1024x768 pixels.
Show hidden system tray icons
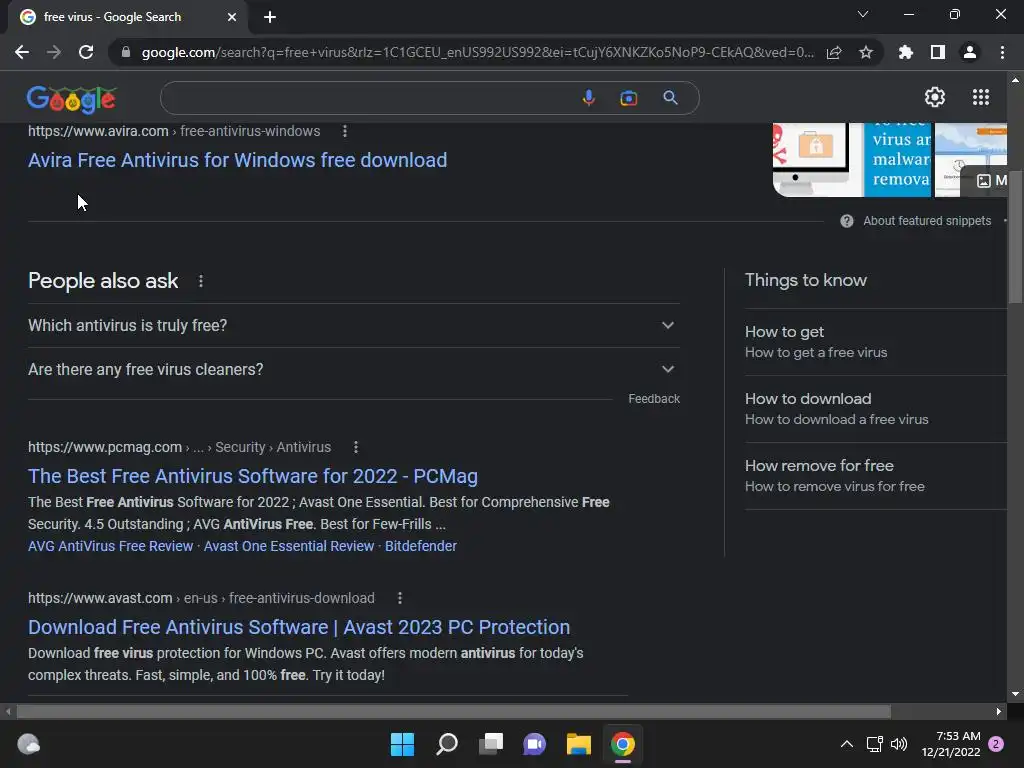pos(846,744)
